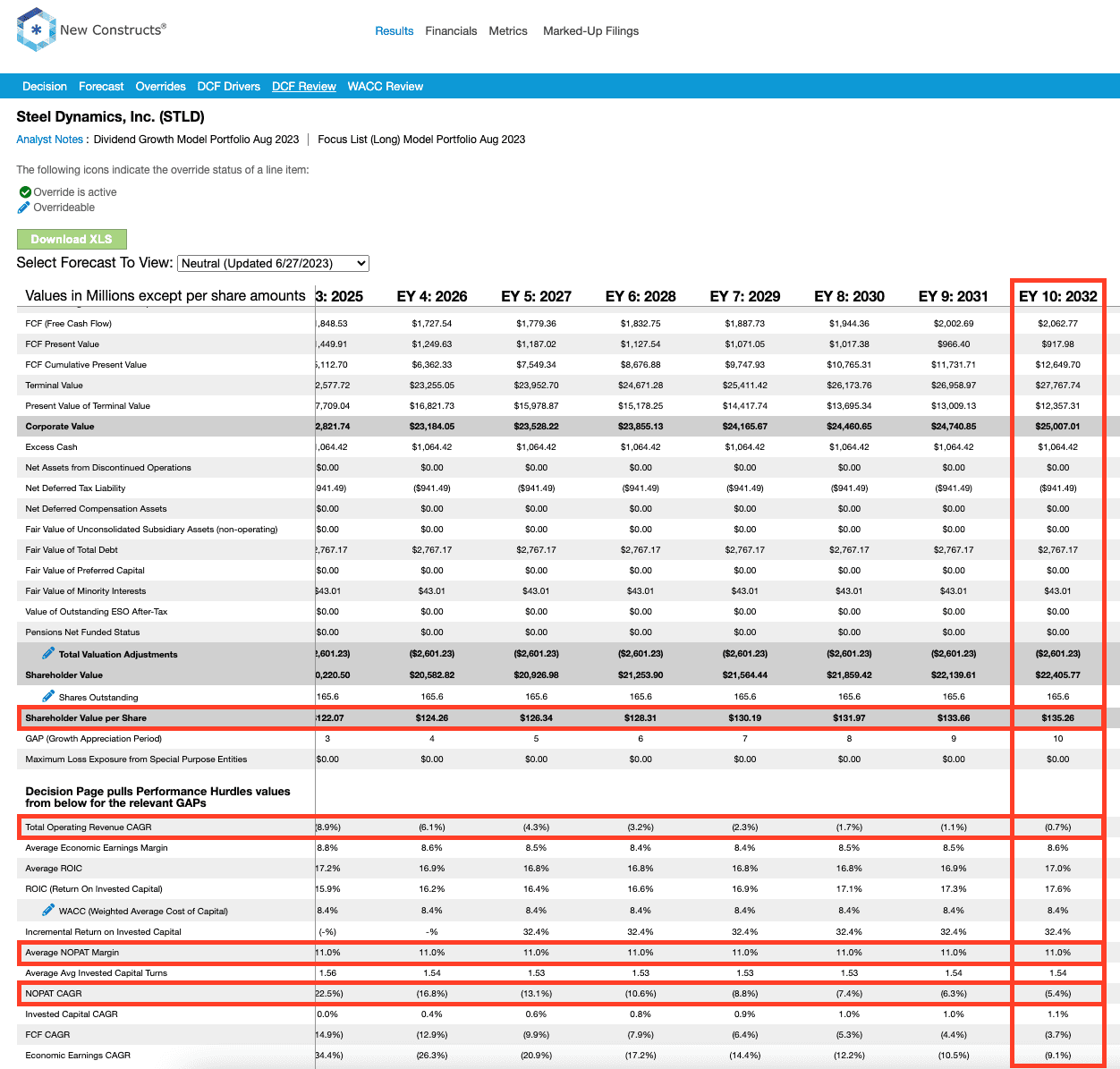
Task: Click the 'Excess Cash' row label
Action: [51, 447]
